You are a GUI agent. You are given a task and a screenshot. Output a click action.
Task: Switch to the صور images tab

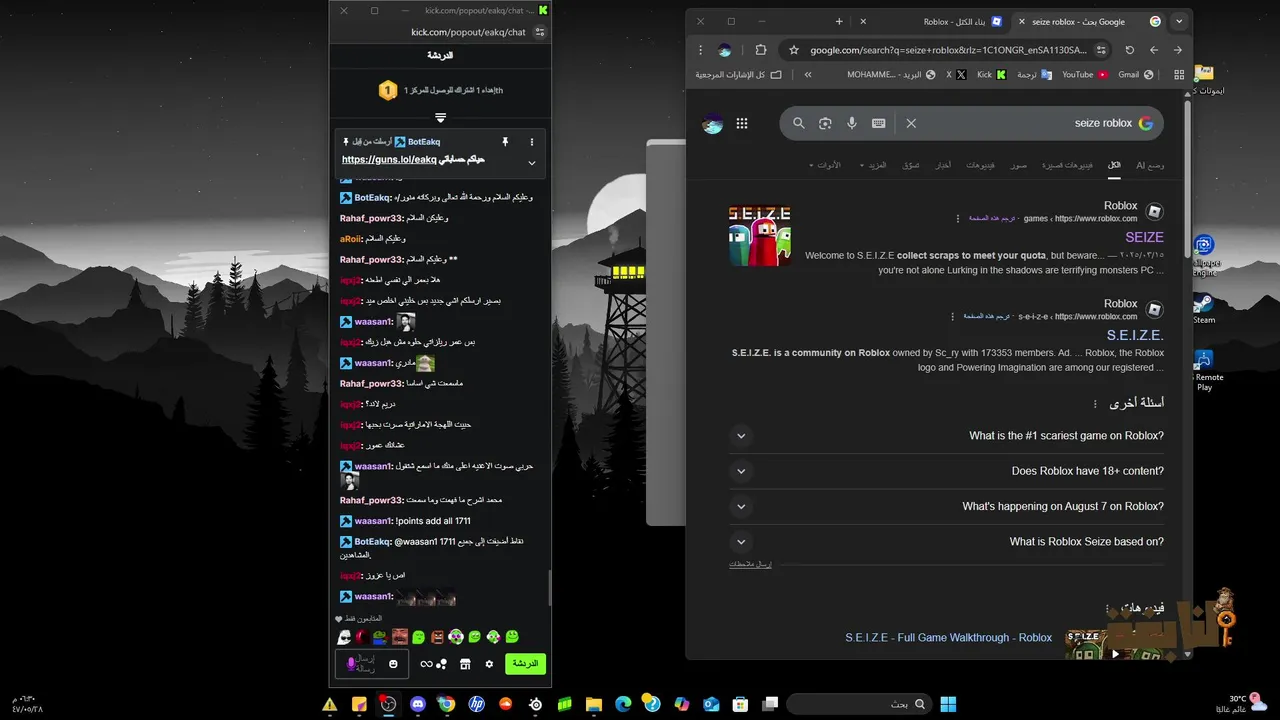pyautogui.click(x=1018, y=165)
